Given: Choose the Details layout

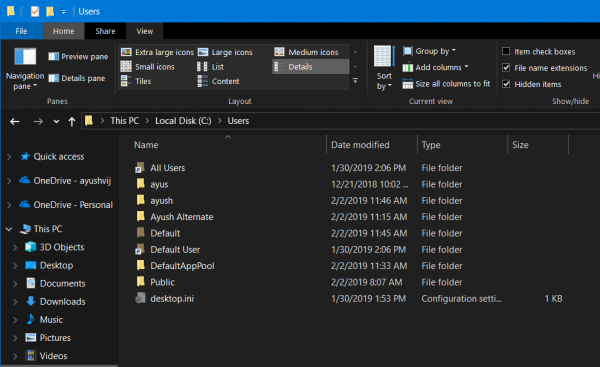Looking at the screenshot, I should coord(310,67).
